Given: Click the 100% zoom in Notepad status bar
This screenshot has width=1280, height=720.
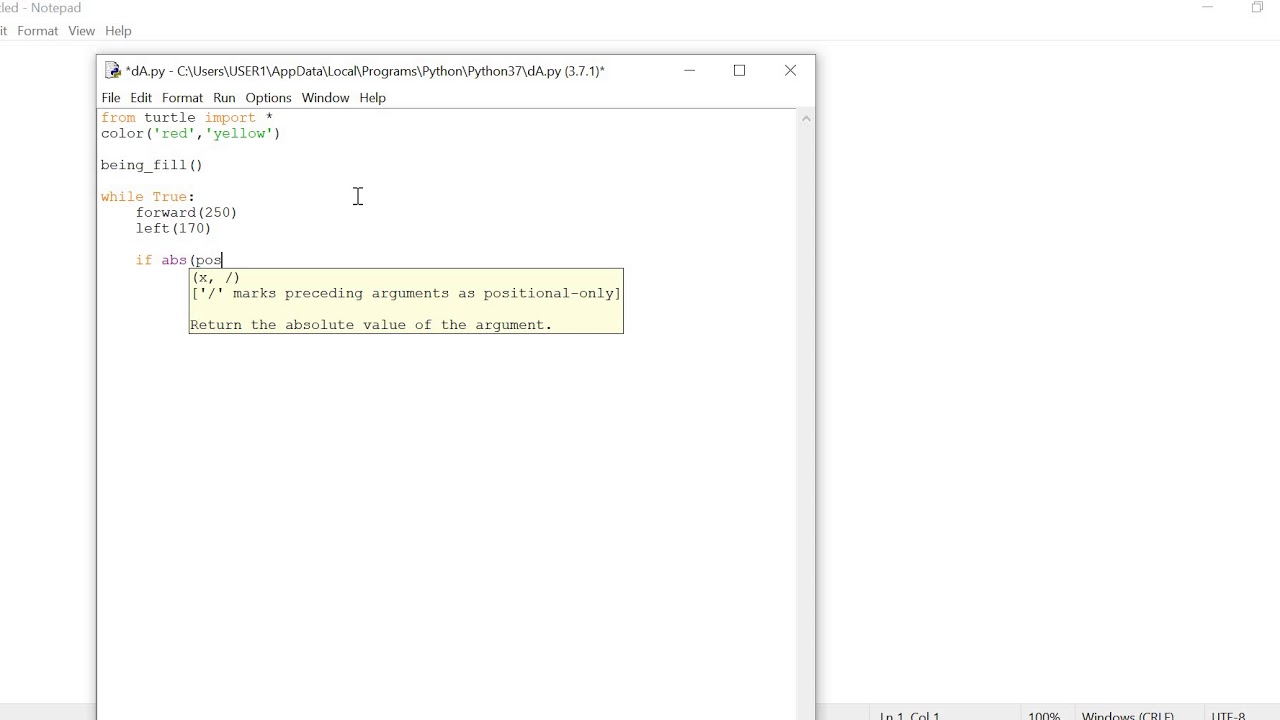Looking at the screenshot, I should point(1044,715).
